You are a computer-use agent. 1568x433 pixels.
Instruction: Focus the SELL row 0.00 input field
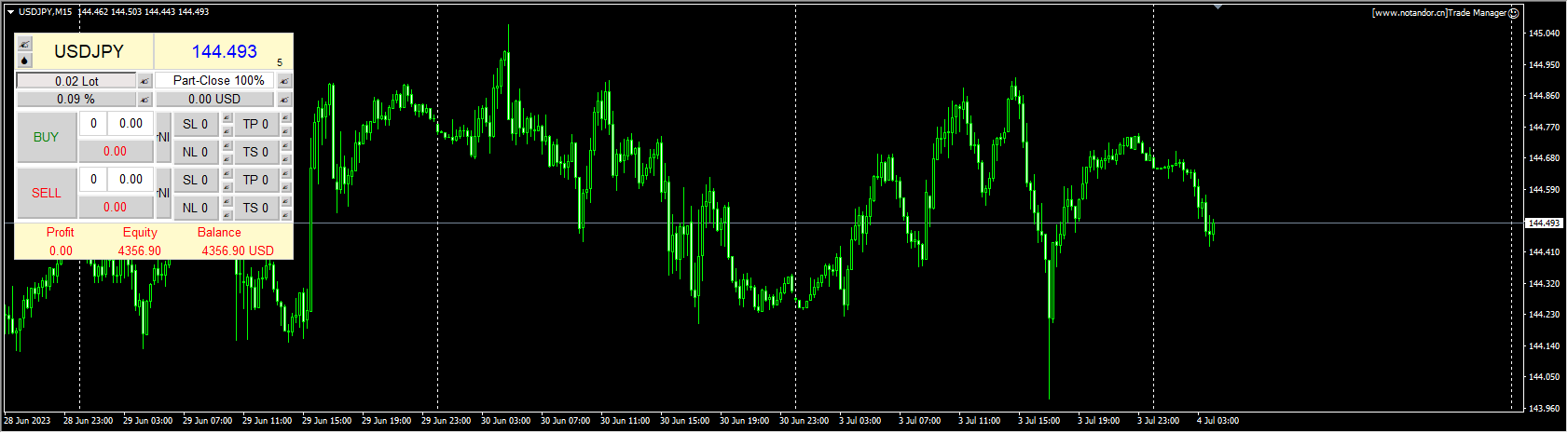point(131,179)
